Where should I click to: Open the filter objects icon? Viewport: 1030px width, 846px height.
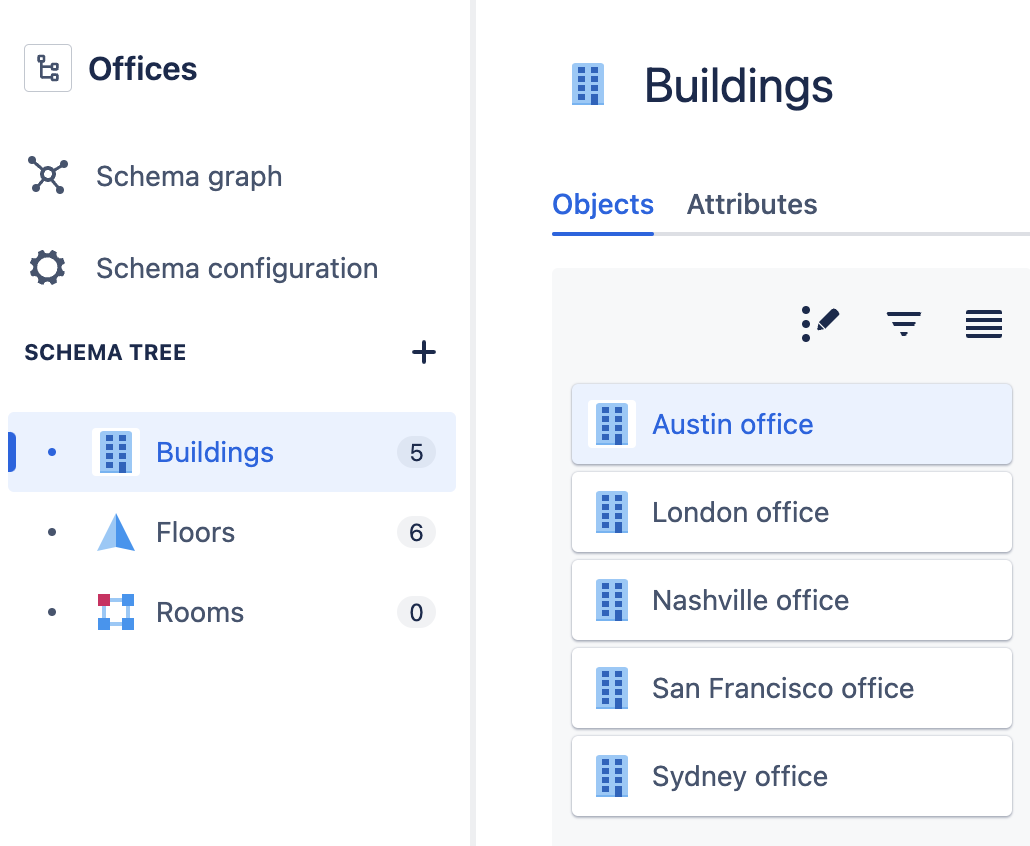coord(904,324)
